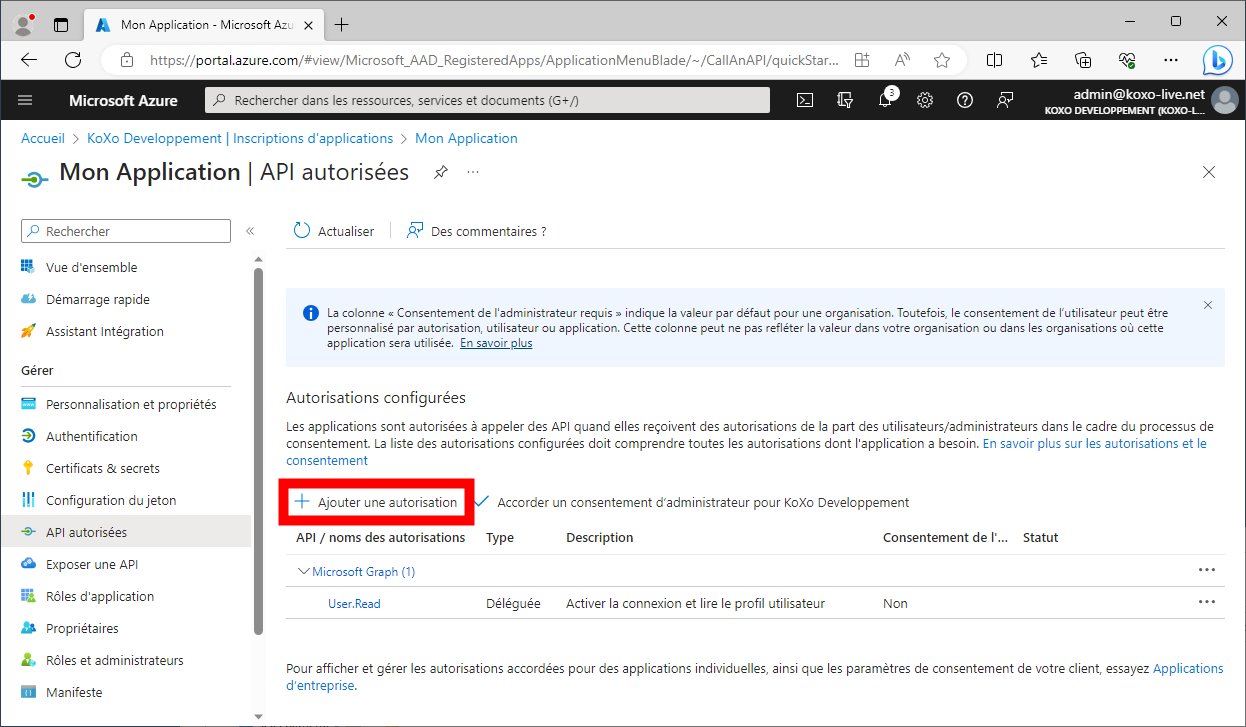Click the browser back arrow
Viewport: 1246px width, 727px height.
tap(28, 60)
